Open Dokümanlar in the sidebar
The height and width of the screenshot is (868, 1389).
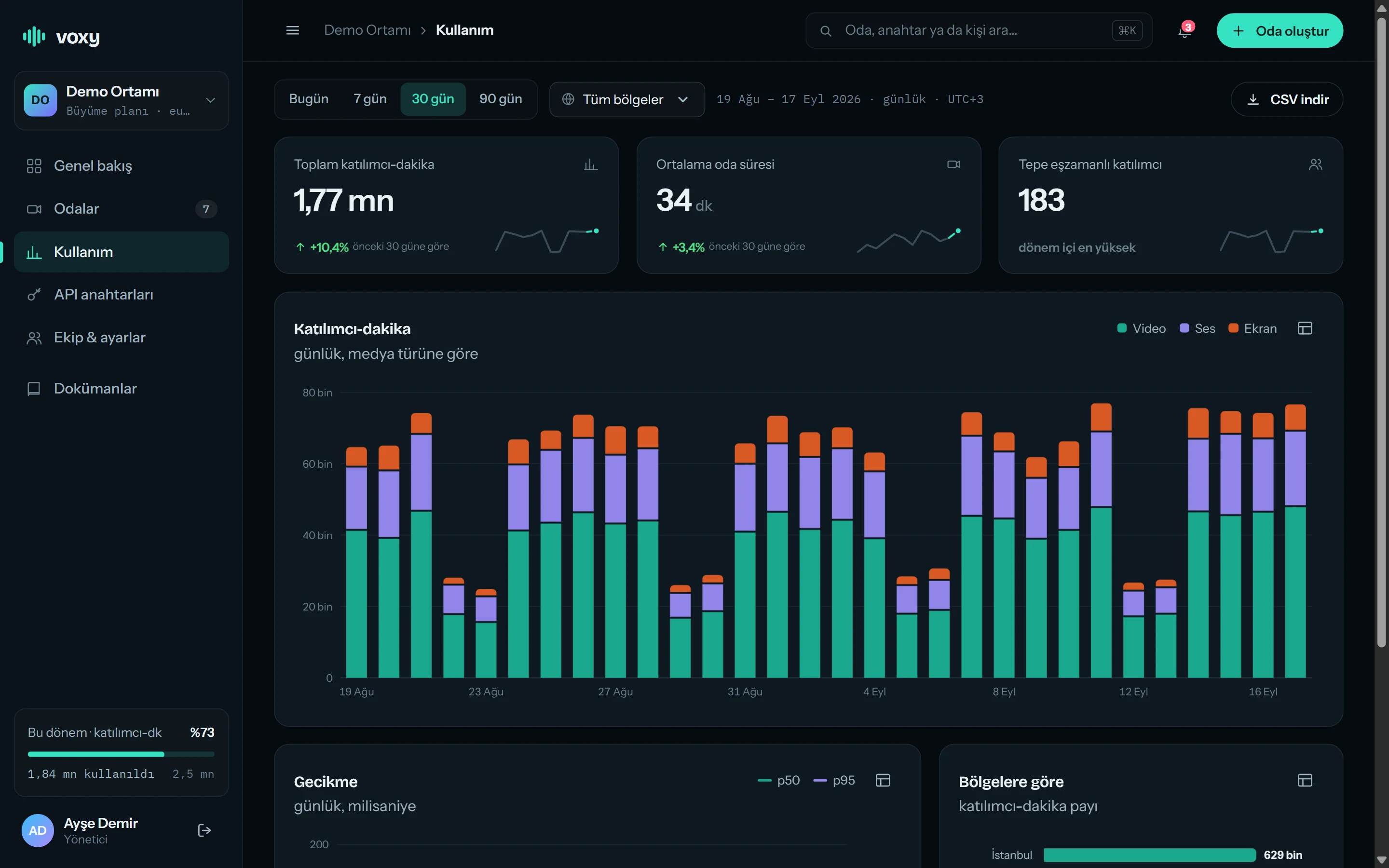pyautogui.click(x=122, y=389)
